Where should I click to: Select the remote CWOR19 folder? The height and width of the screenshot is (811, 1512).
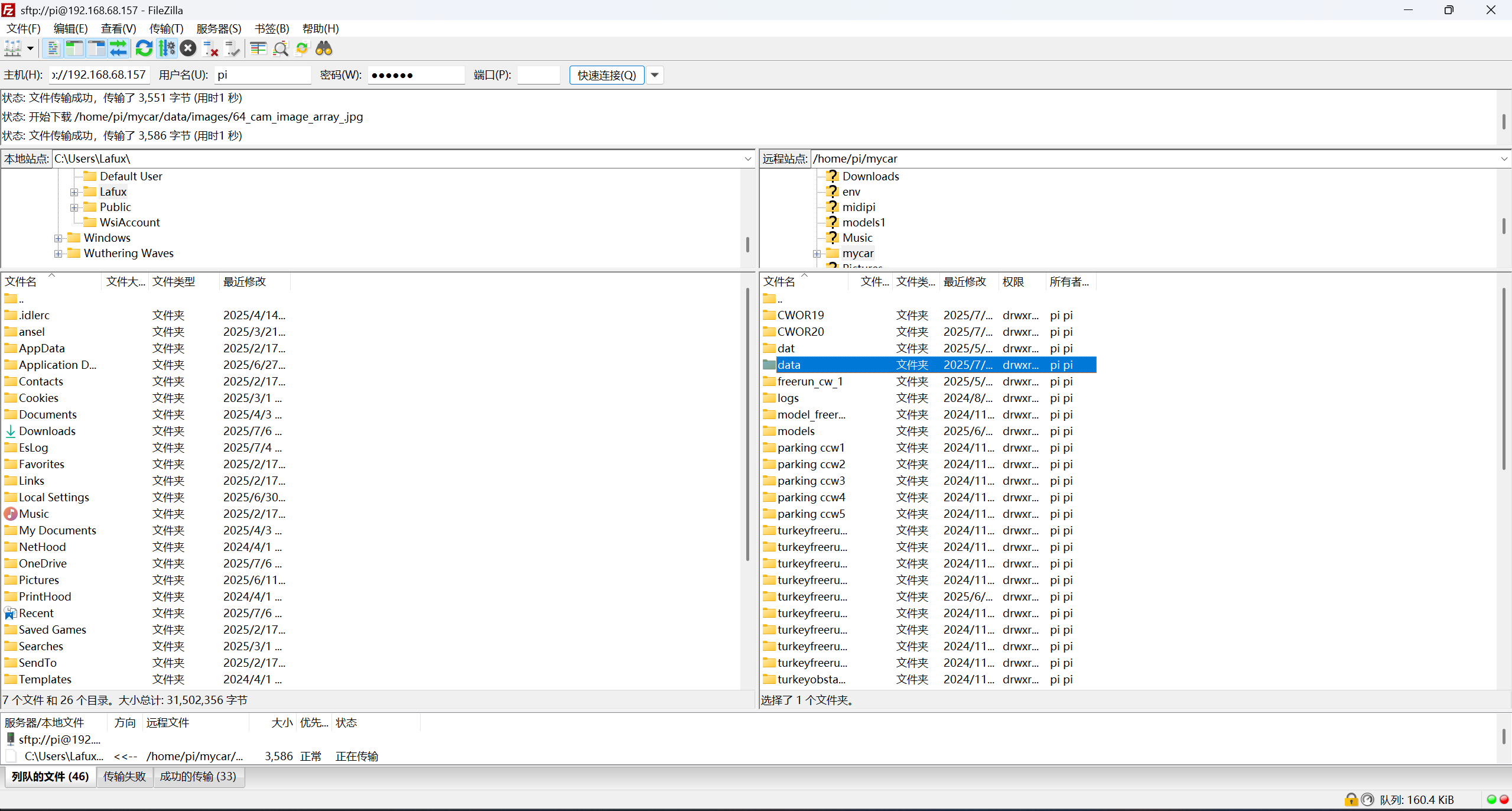929,315
